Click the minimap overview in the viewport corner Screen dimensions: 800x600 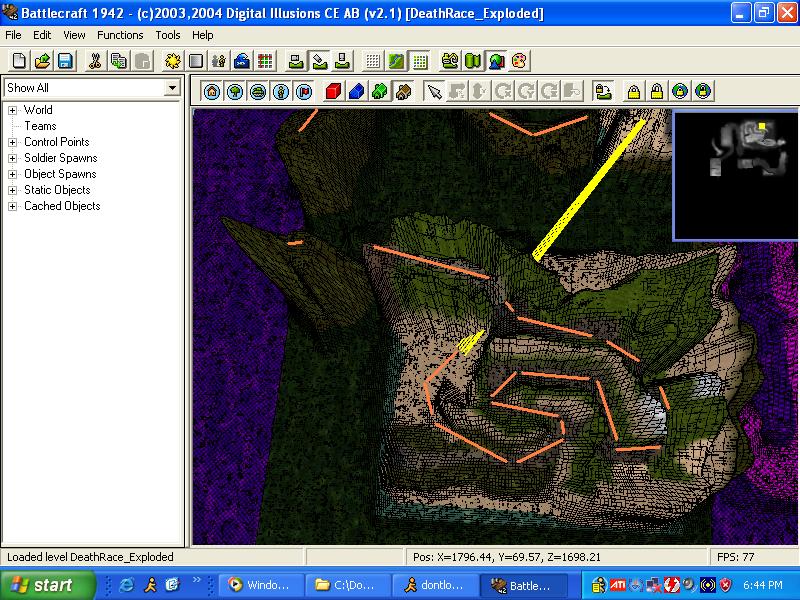[736, 175]
